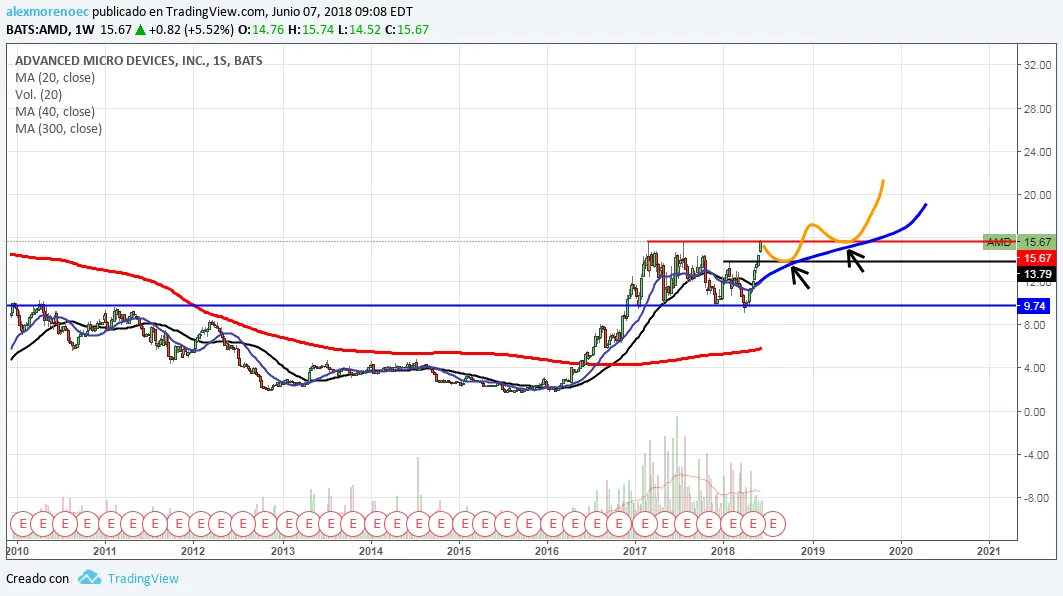Click the +0.82 (+5.52%) change value
This screenshot has height=596, width=1063.
click(192, 30)
